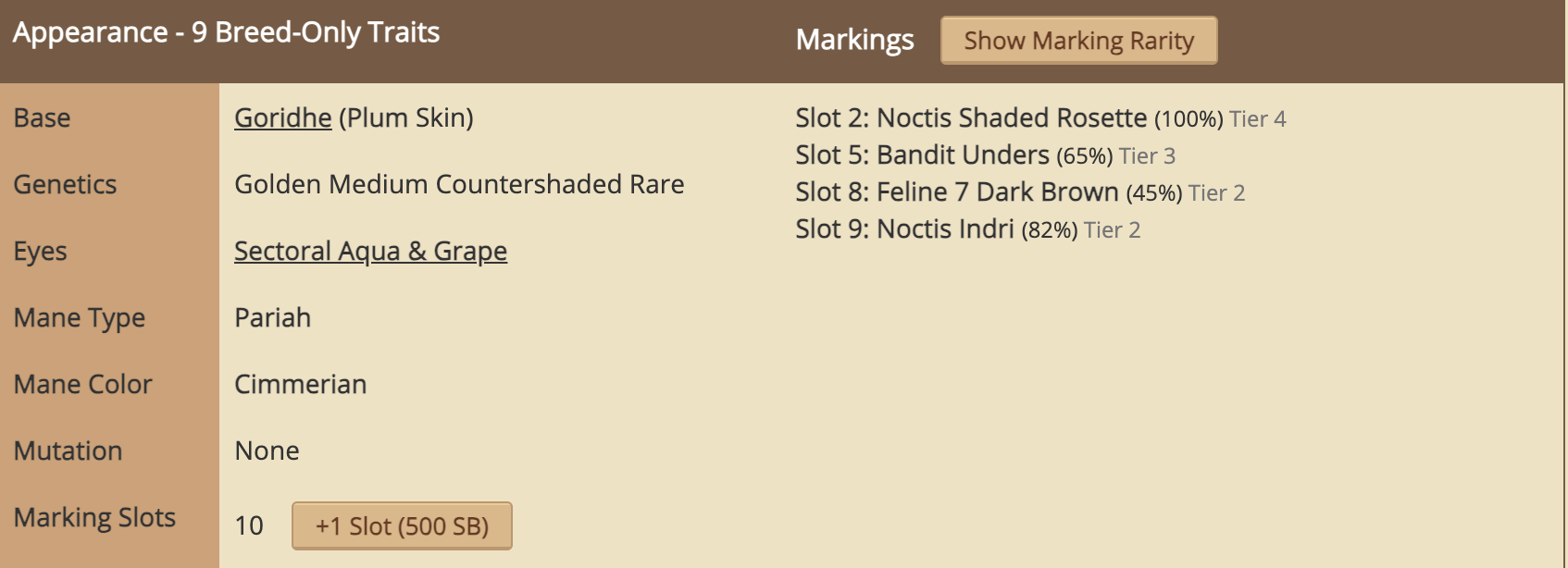
Task: Select the Mane Color label
Action: [82, 385]
